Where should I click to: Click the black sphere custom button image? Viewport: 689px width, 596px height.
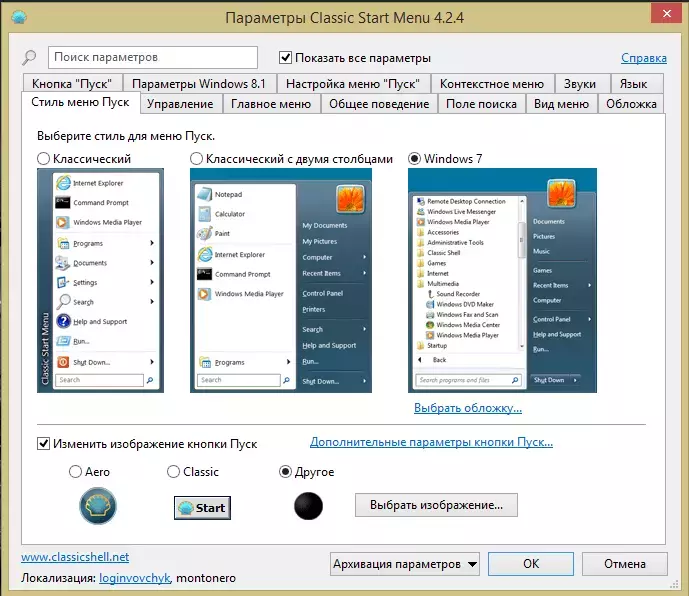point(308,506)
